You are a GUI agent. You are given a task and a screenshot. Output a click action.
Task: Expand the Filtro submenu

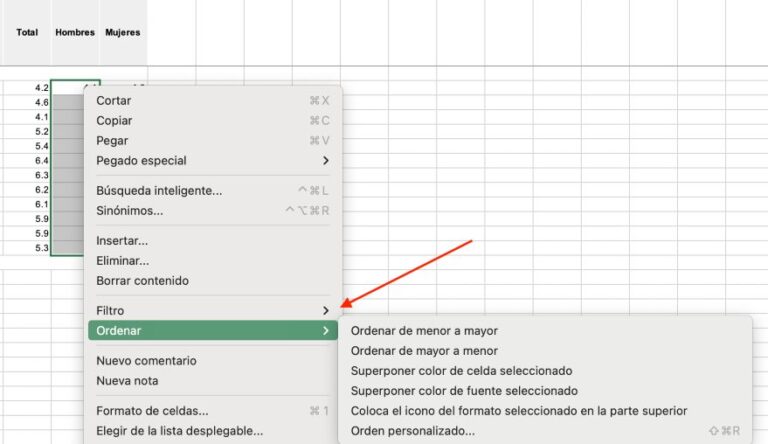(110, 310)
